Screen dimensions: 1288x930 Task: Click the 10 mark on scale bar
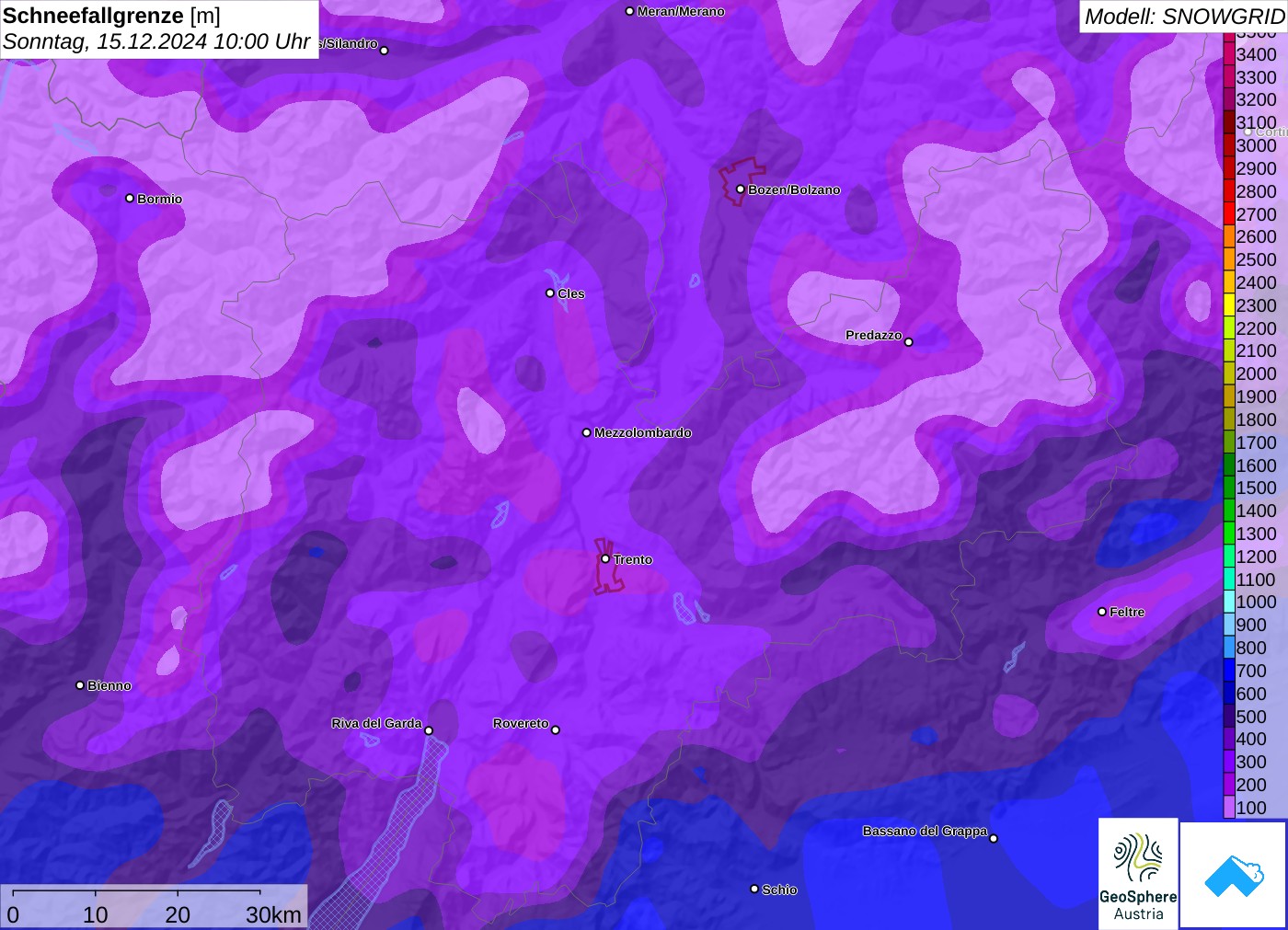[x=96, y=914]
